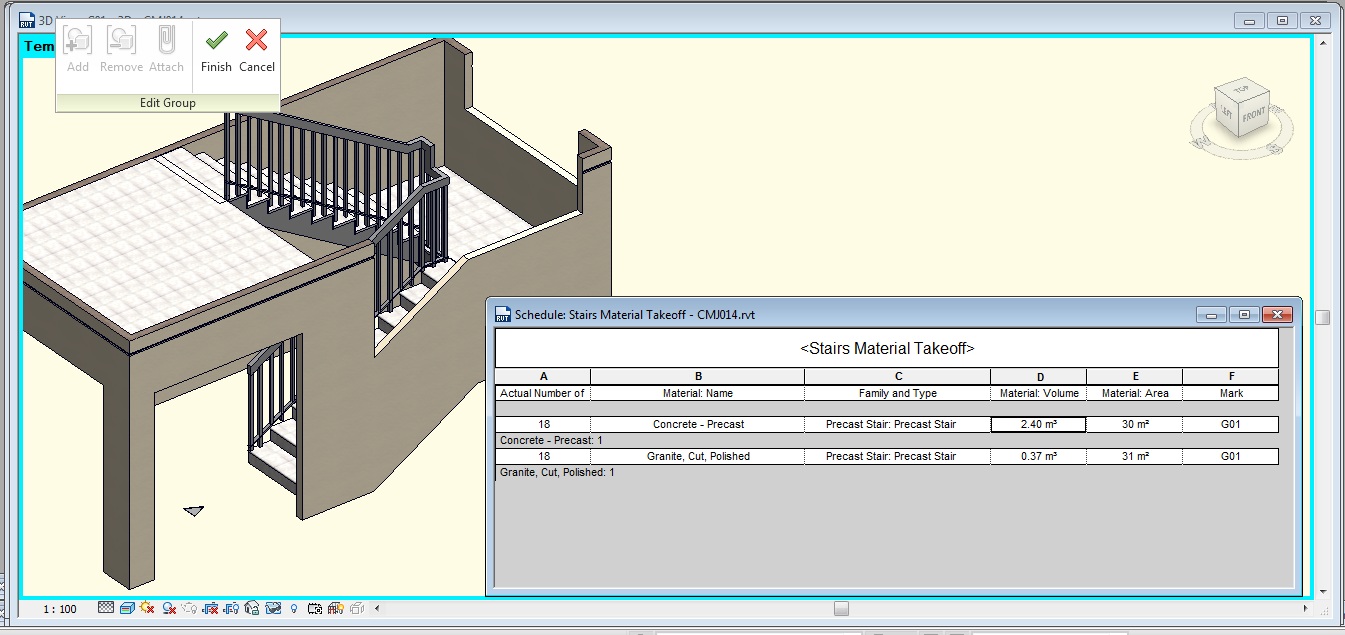This screenshot has height=635, width=1345.
Task: Click the Unlocked 3D View house icon
Action: click(252, 608)
